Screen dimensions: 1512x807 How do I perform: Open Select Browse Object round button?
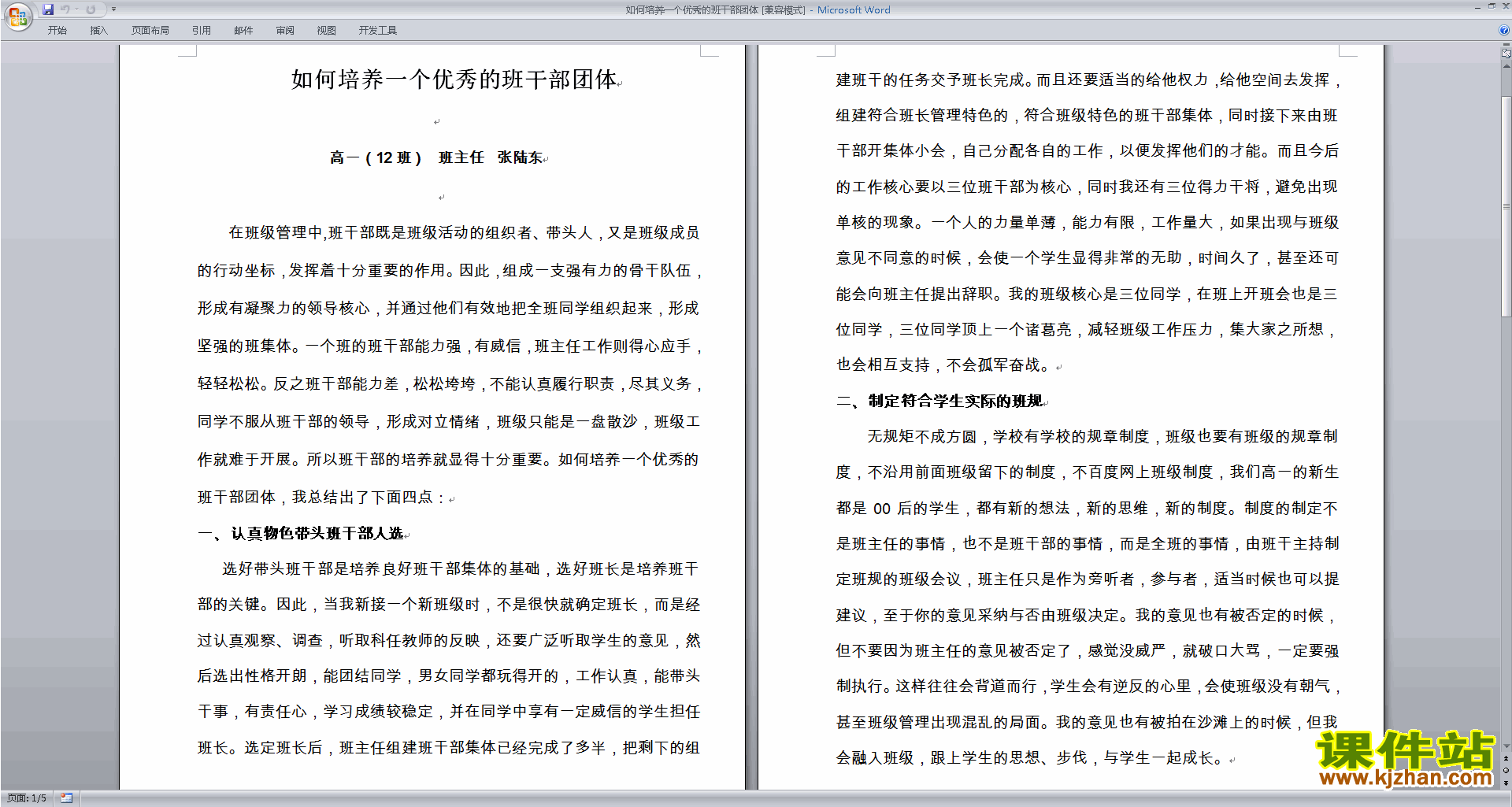[x=1506, y=771]
